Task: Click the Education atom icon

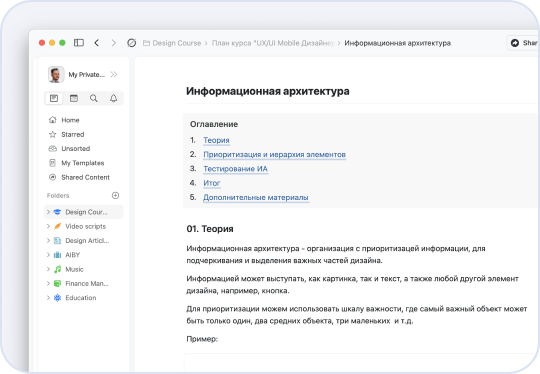Action: pos(58,298)
